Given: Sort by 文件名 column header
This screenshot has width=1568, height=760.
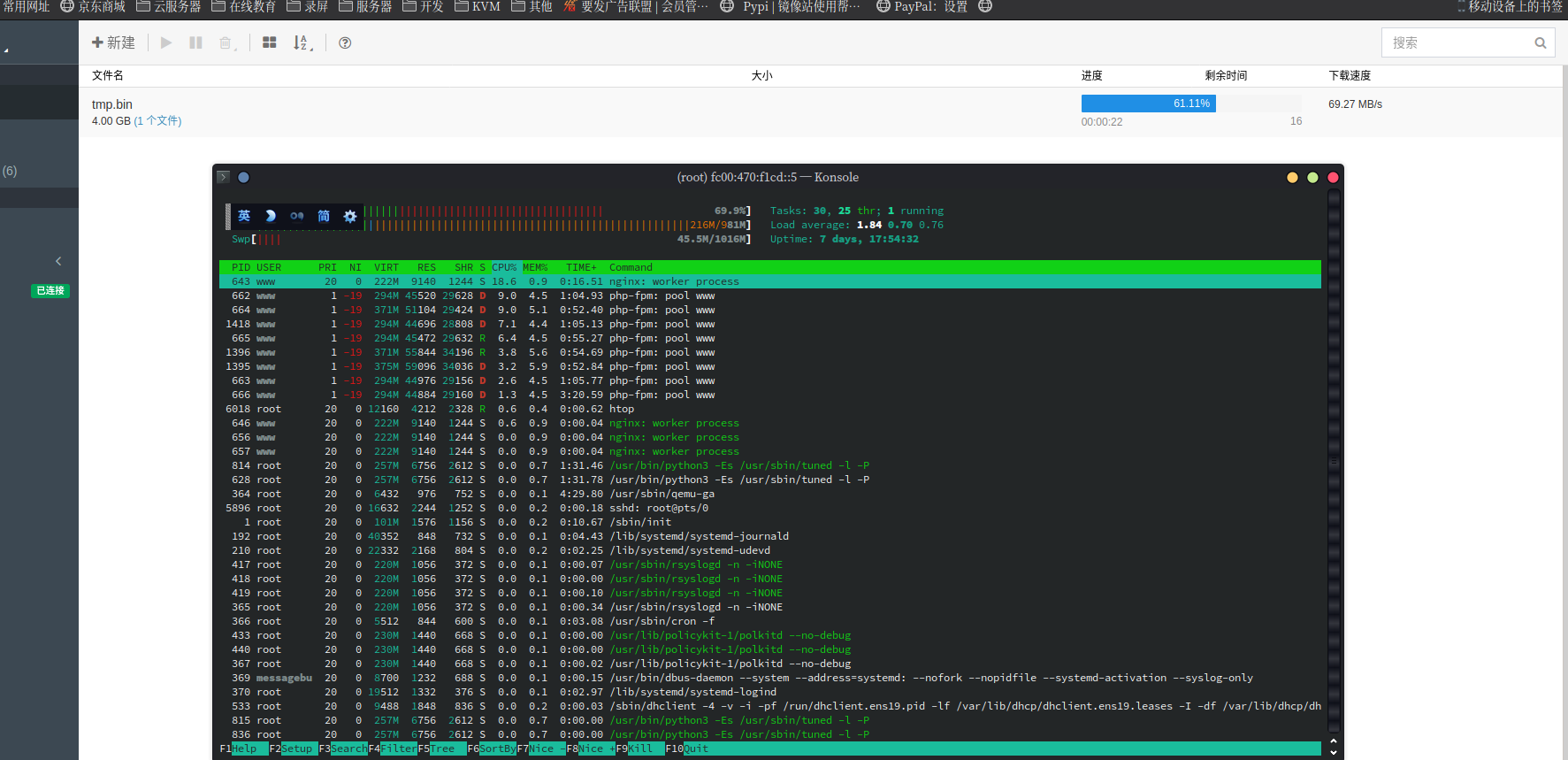Looking at the screenshot, I should [108, 75].
